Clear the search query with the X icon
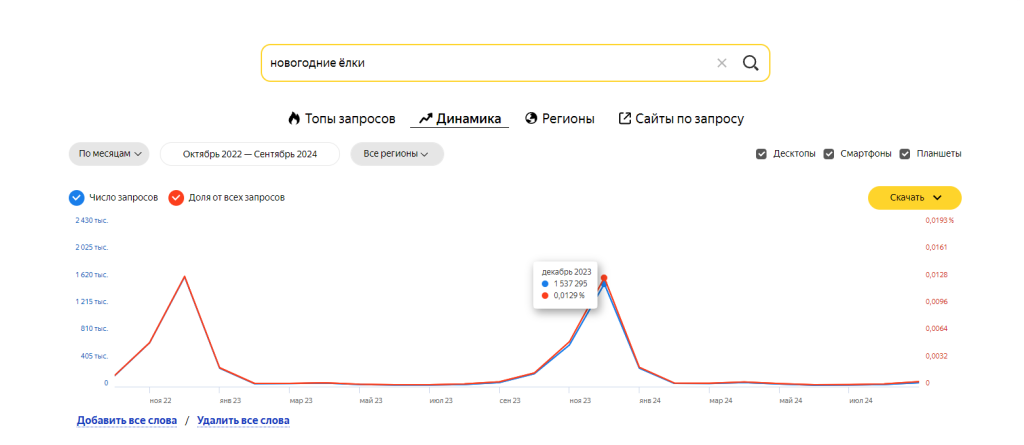This screenshot has width=1024, height=445. pyautogui.click(x=722, y=63)
